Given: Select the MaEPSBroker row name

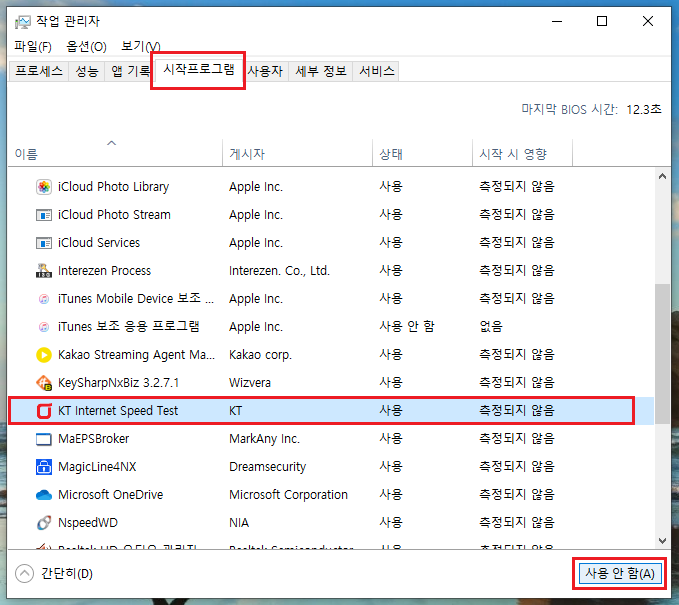Looking at the screenshot, I should pyautogui.click(x=94, y=439).
